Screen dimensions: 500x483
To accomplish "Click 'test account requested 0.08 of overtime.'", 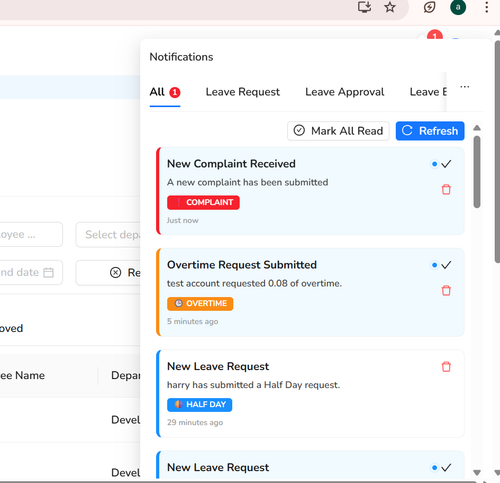I will [x=254, y=283].
